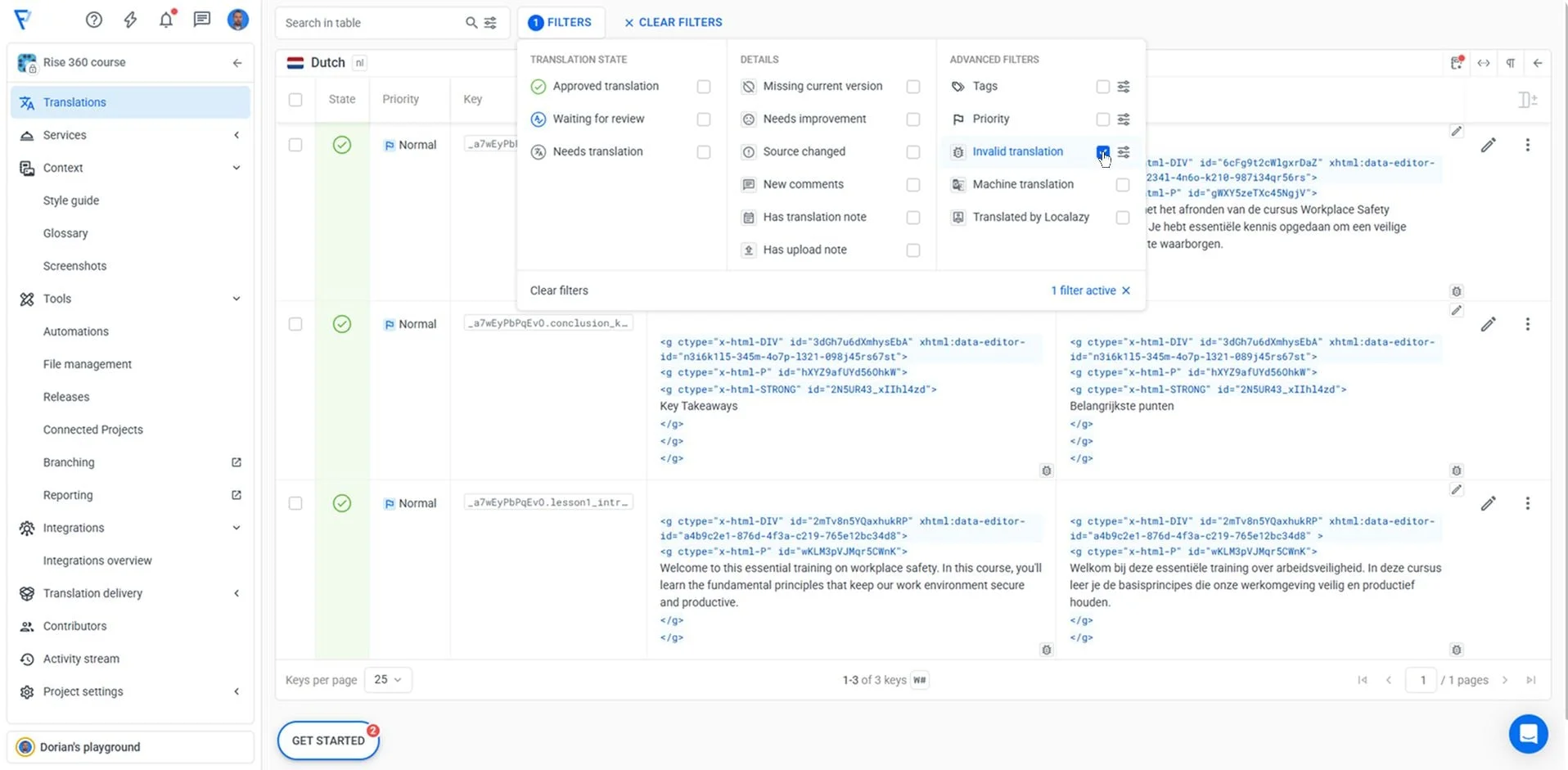Tick the Machine translation checkbox
Screen dimensions: 1568x770
point(1122,185)
